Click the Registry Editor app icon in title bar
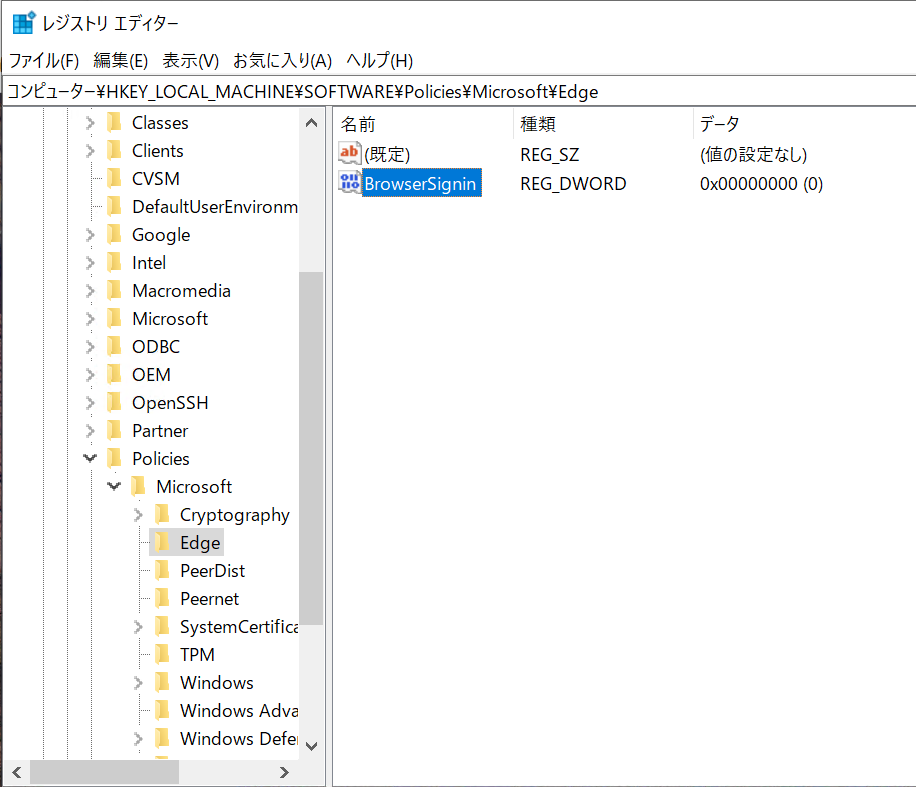 tap(24, 23)
